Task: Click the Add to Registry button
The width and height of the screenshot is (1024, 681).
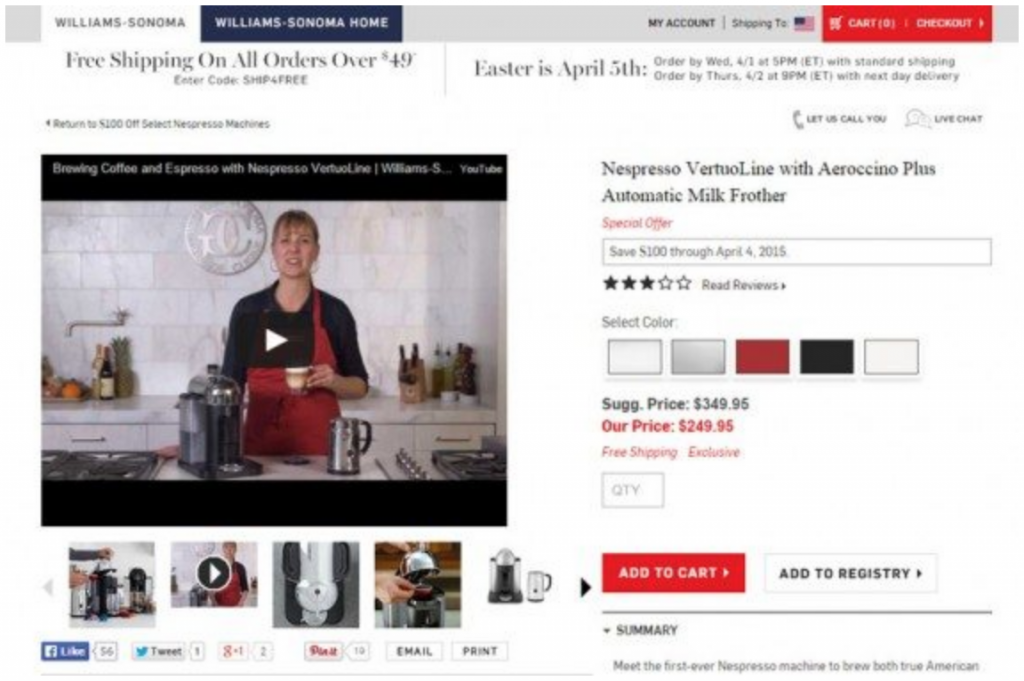Action: tap(850, 573)
